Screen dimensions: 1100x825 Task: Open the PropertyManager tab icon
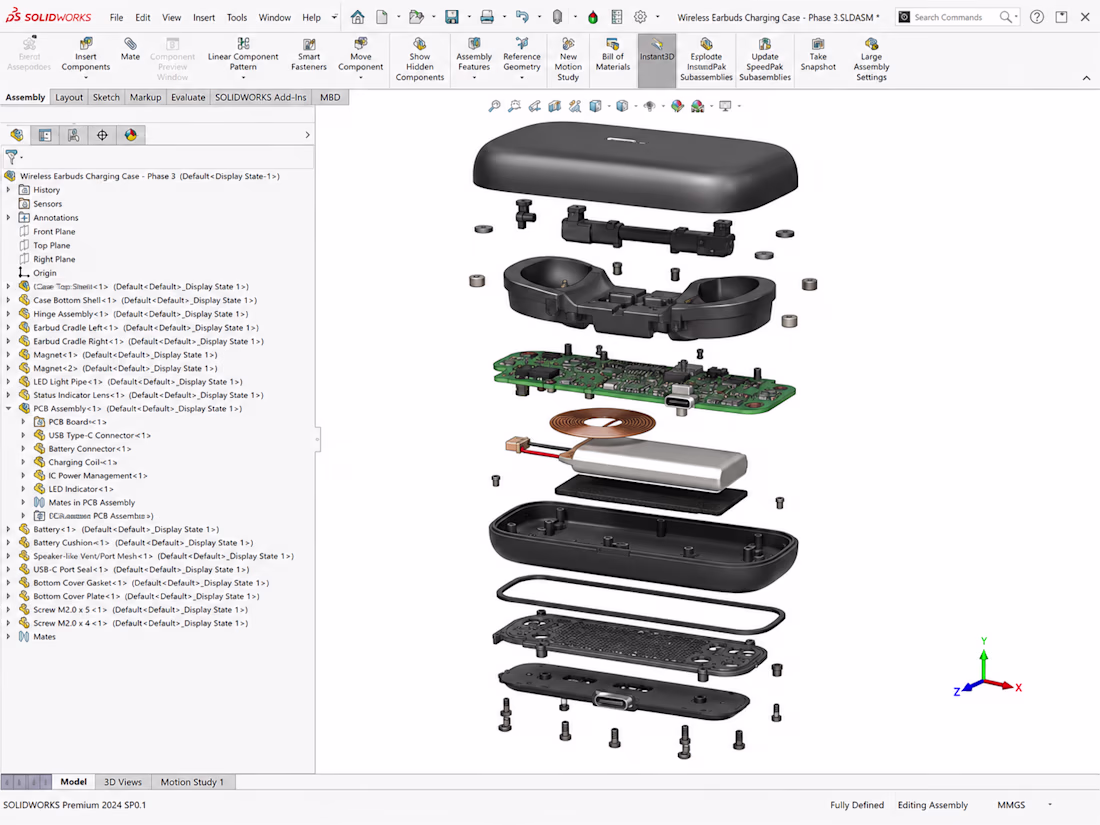tap(45, 135)
